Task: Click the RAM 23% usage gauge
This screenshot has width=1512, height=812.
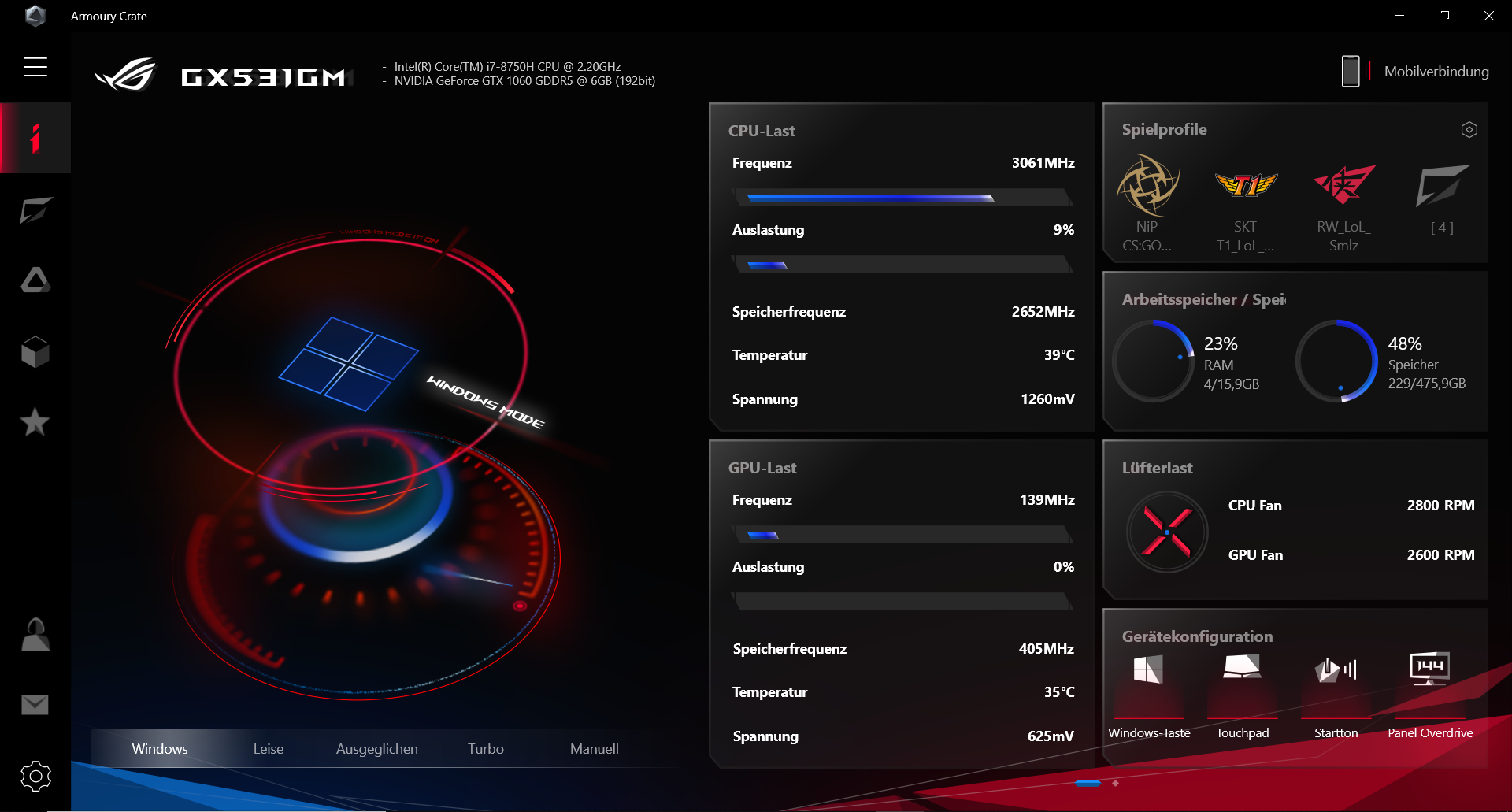Action: pyautogui.click(x=1153, y=361)
